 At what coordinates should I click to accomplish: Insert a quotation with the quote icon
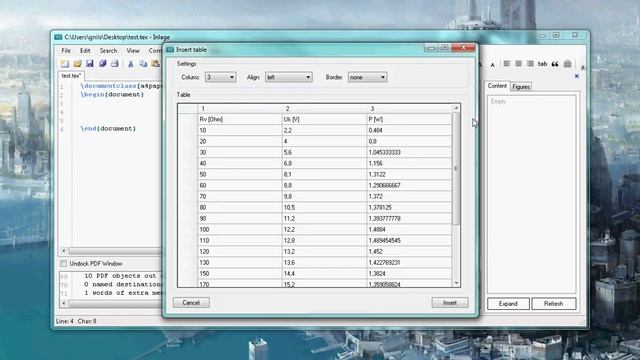click(555, 64)
